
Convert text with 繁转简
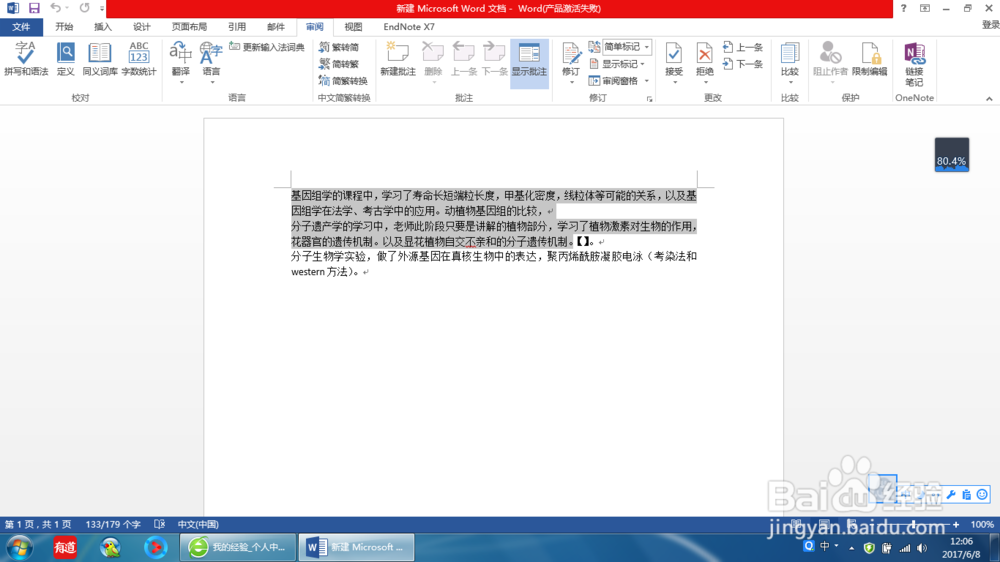(x=339, y=47)
